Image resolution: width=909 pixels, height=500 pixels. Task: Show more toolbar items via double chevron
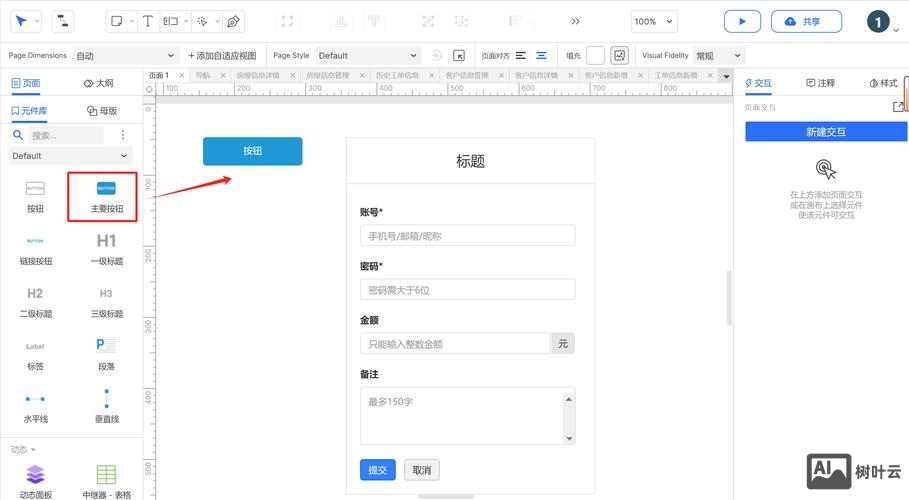575,21
